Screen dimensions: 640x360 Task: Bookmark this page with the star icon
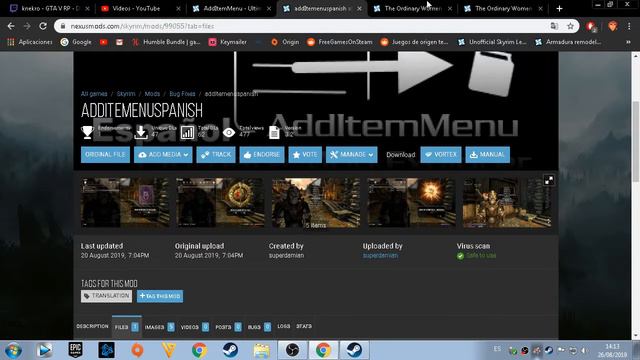coord(570,26)
